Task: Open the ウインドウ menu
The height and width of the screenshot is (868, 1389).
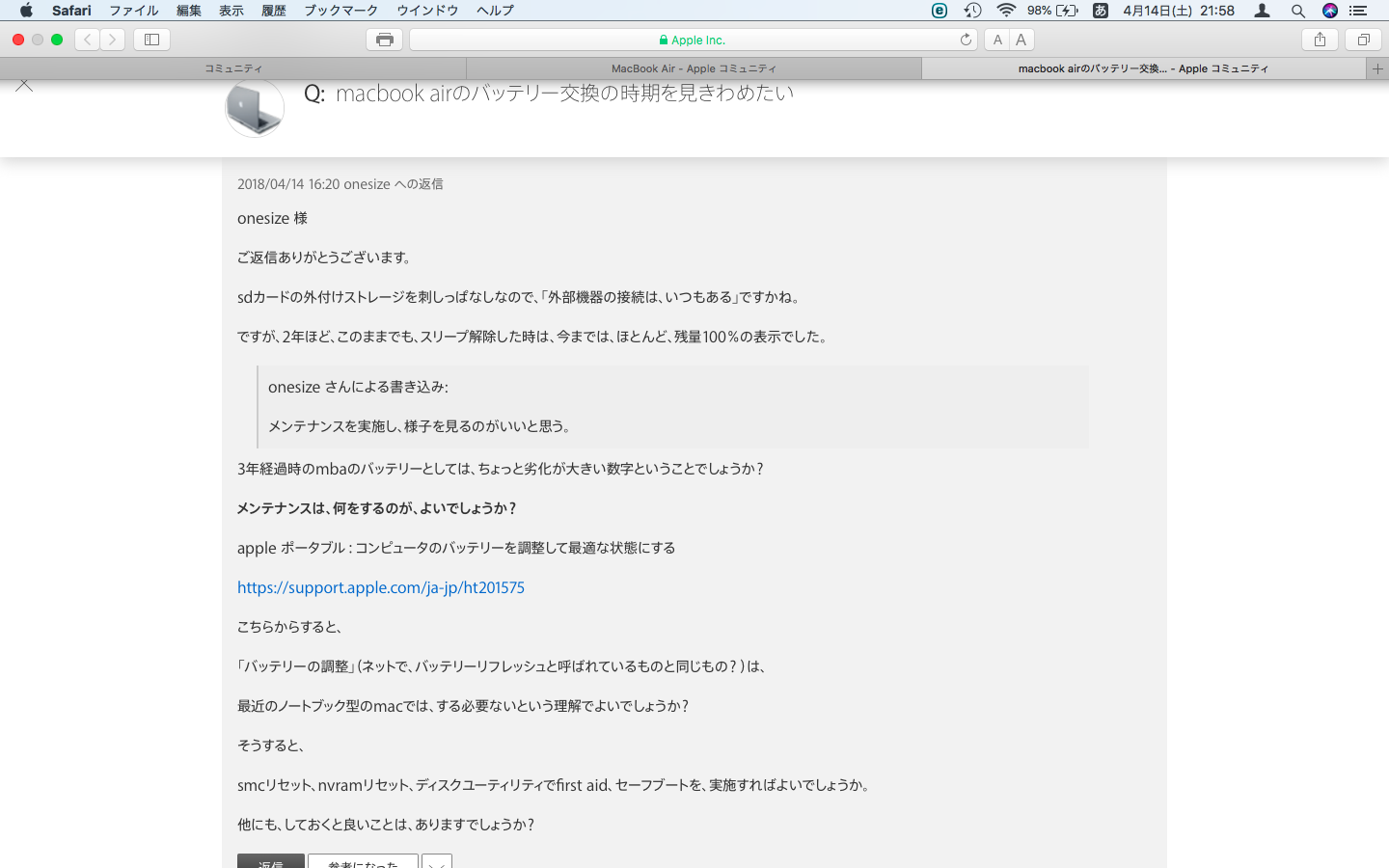Action: pos(427,11)
